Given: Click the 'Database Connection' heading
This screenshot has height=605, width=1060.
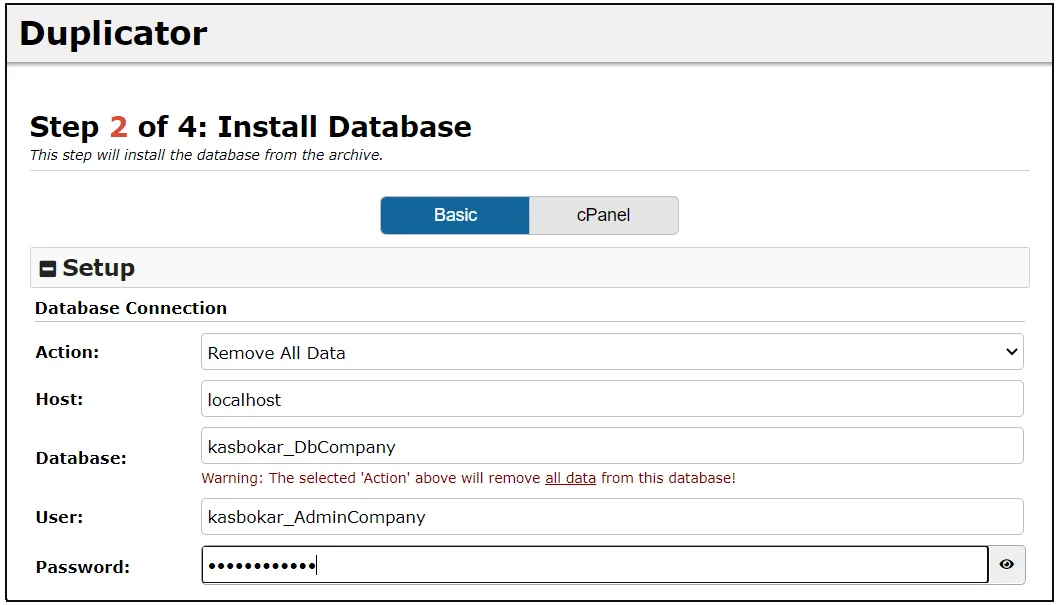Looking at the screenshot, I should click(130, 308).
